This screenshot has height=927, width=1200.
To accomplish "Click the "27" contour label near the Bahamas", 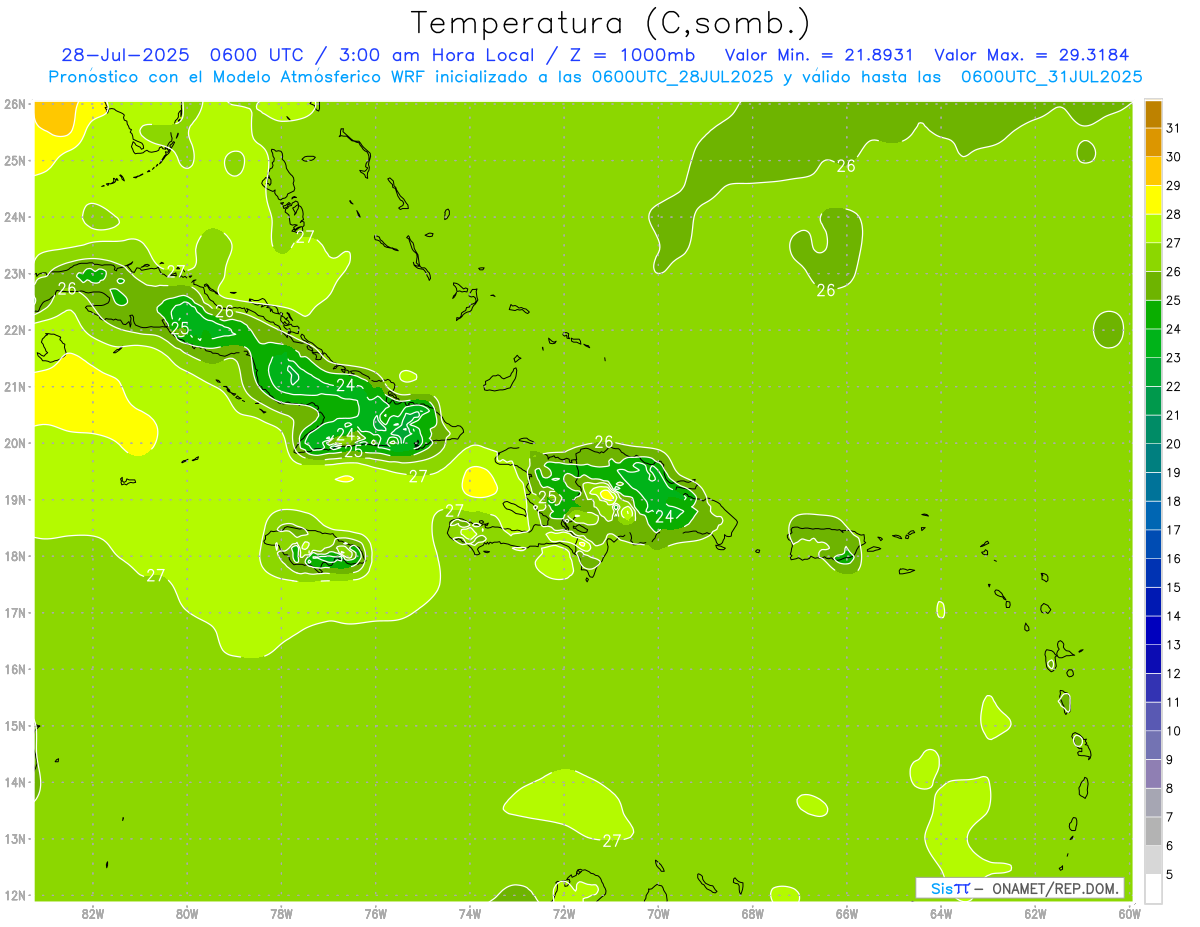I will pyautogui.click(x=305, y=237).
